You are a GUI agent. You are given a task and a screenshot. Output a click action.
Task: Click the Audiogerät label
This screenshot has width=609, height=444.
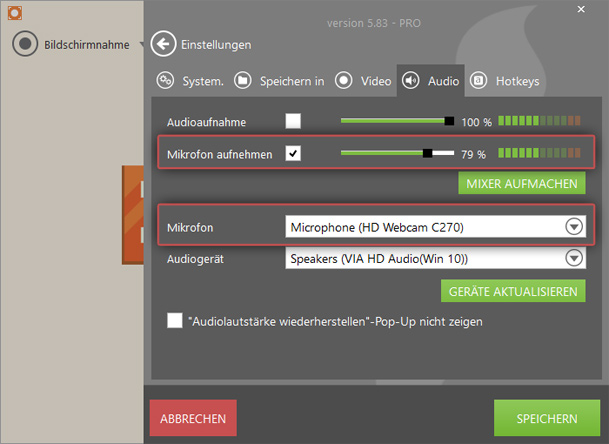195,259
